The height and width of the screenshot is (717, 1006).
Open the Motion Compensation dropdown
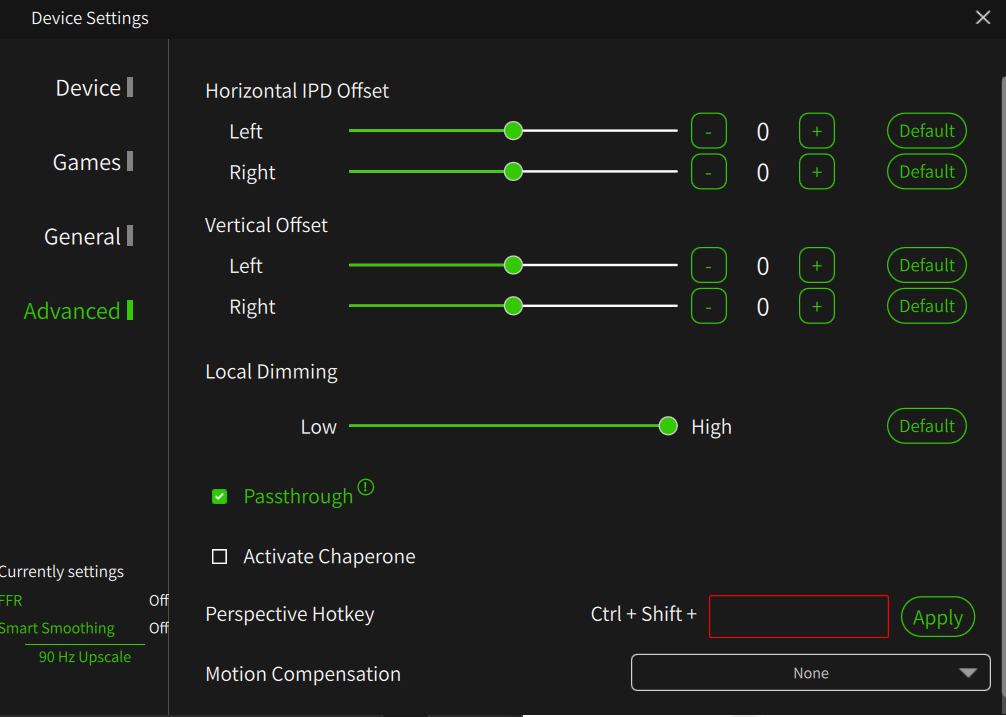click(x=810, y=673)
